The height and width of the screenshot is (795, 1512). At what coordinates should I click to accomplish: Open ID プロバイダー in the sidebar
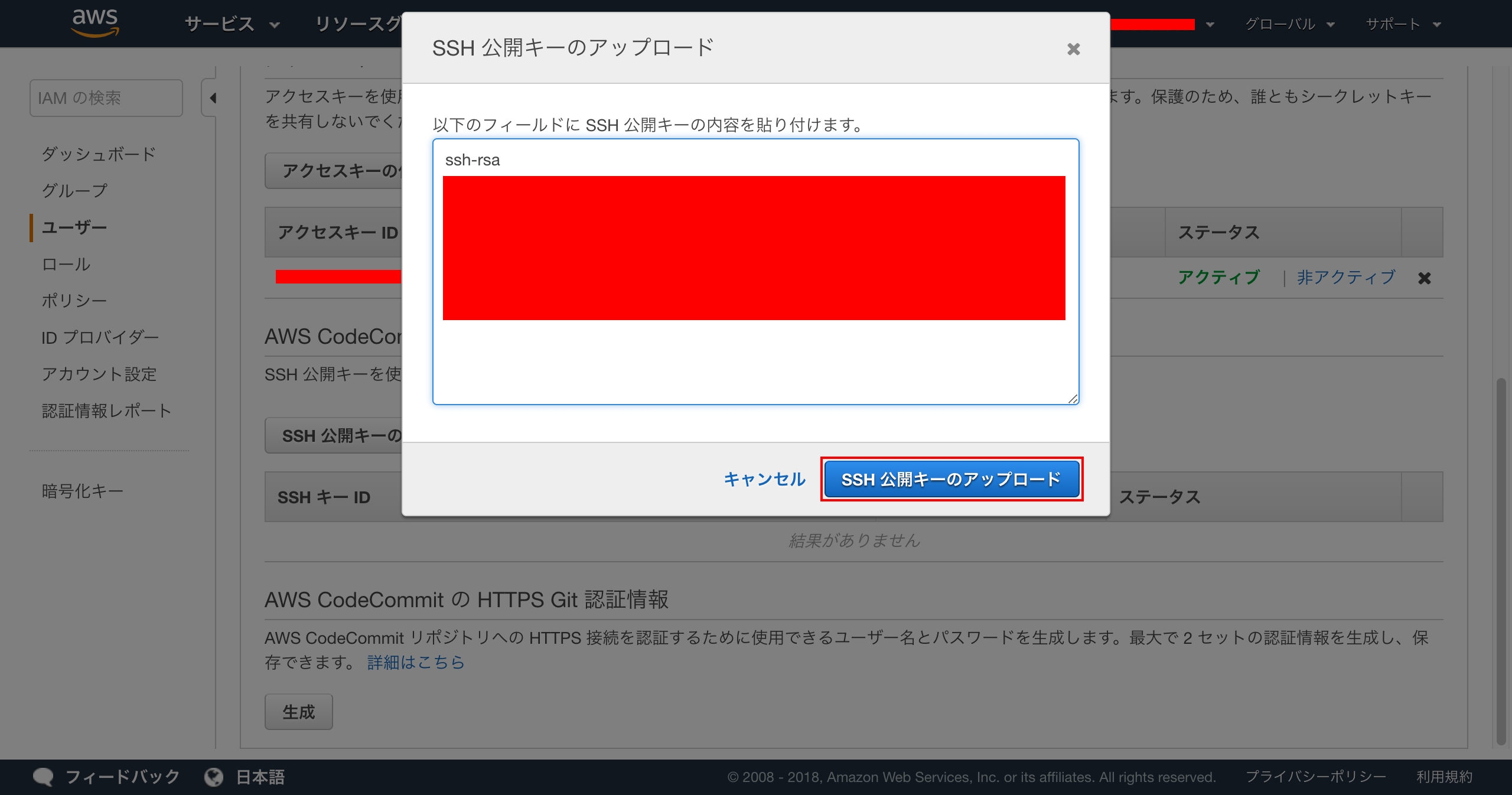[x=100, y=337]
